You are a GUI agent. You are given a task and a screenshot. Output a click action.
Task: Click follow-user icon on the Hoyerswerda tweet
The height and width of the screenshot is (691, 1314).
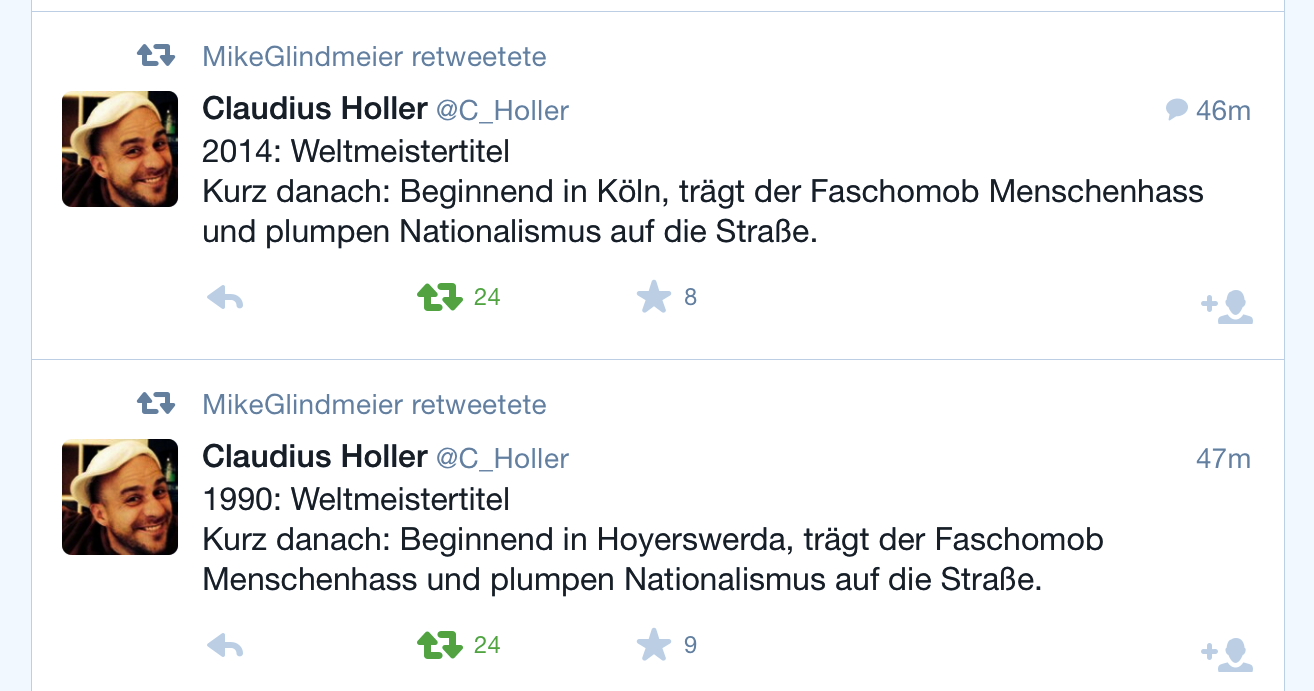(1227, 654)
